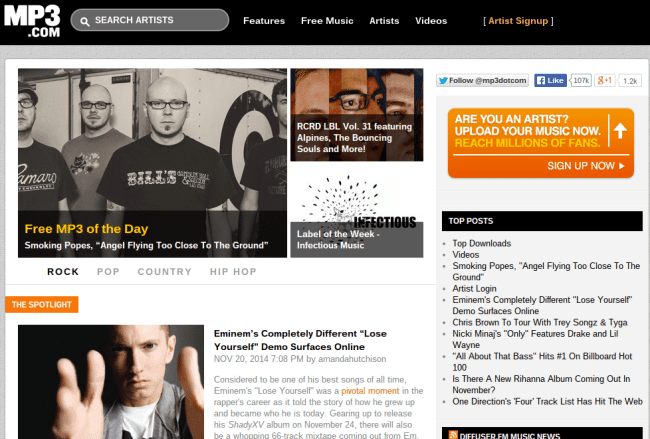
Task: Switch to the COUNTRY genre tab
Action: point(165,272)
